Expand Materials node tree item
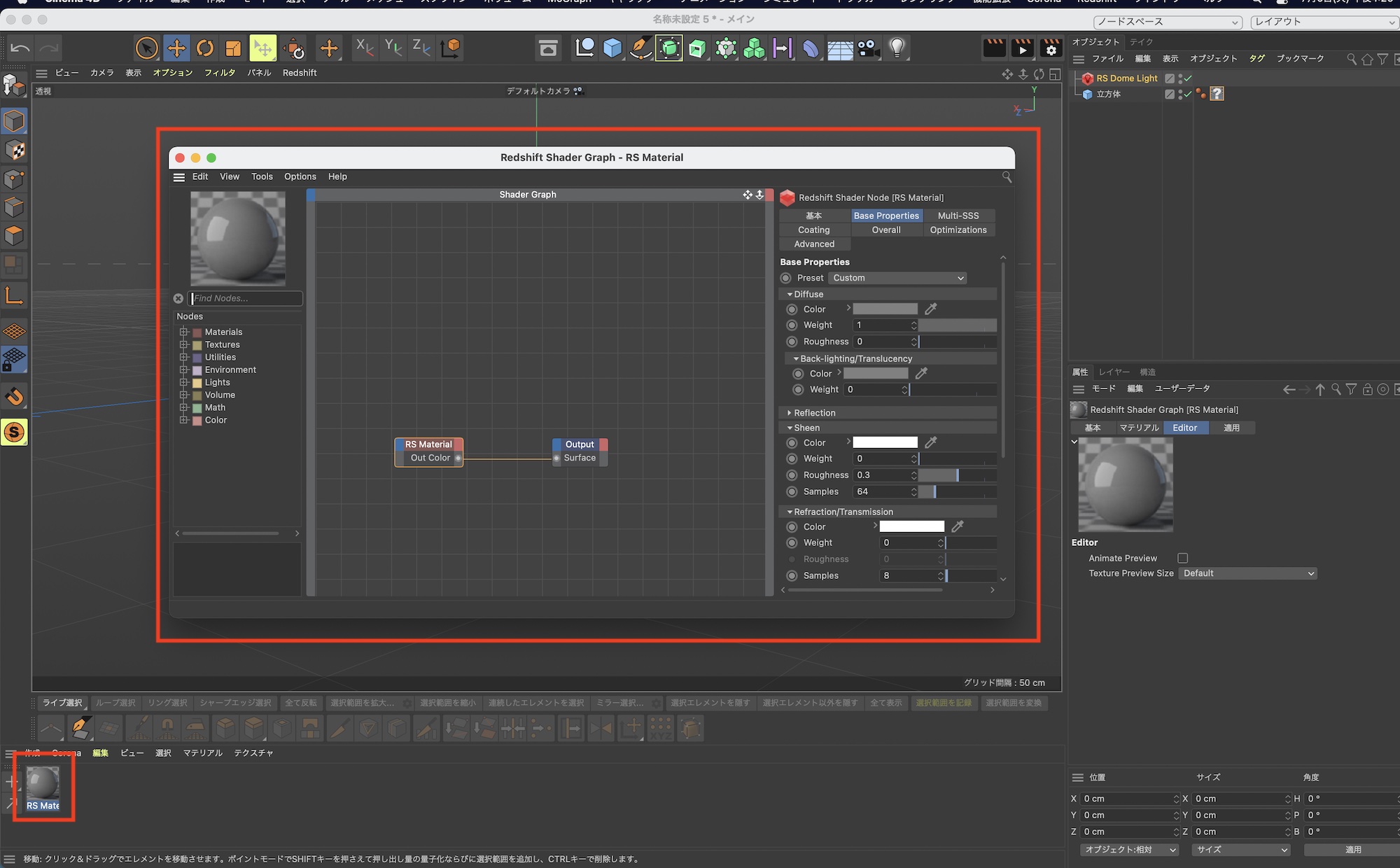Viewport: 1400px width, 868px height. point(183,332)
